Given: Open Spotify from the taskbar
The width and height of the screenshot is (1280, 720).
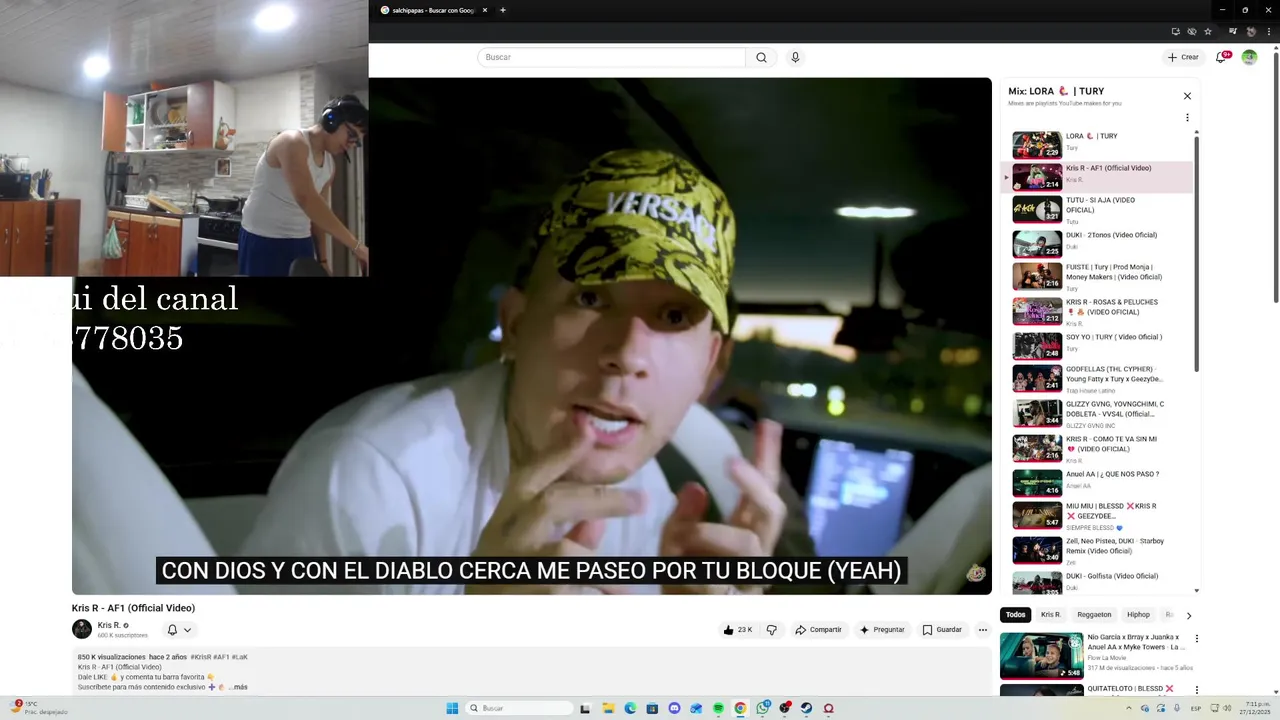Looking at the screenshot, I should [718, 708].
